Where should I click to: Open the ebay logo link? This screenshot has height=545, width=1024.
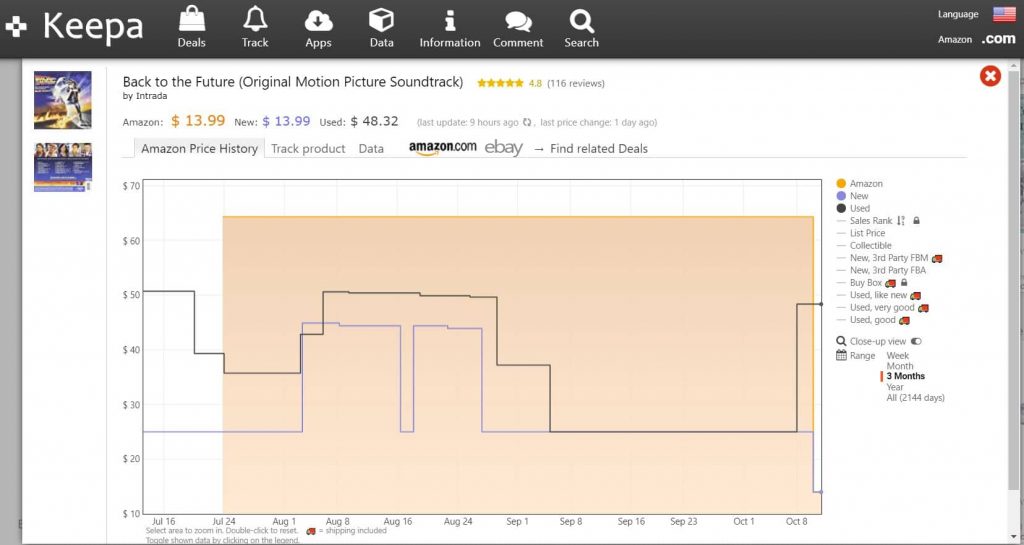pyautogui.click(x=504, y=148)
